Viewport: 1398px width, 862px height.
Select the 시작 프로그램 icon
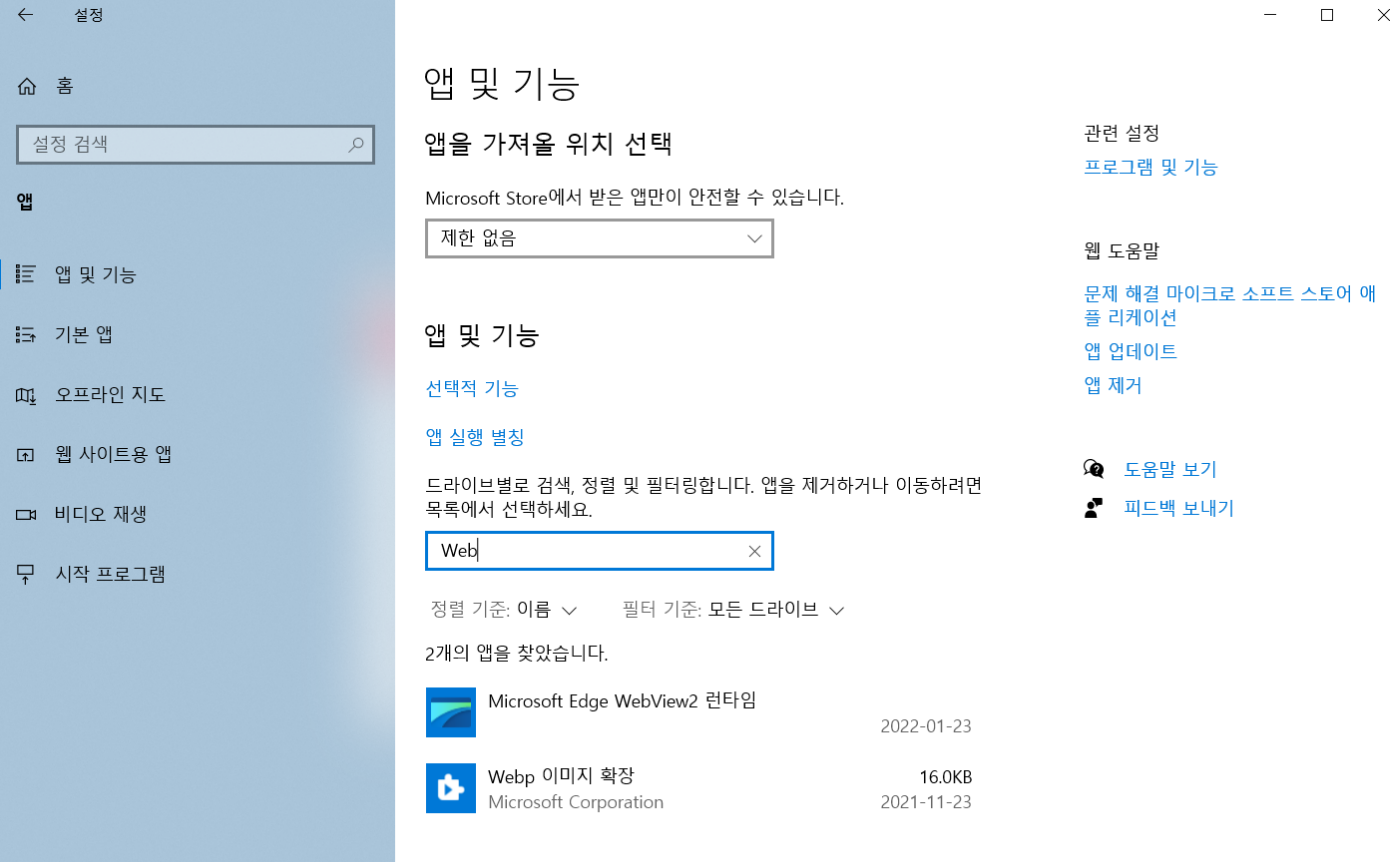27,575
